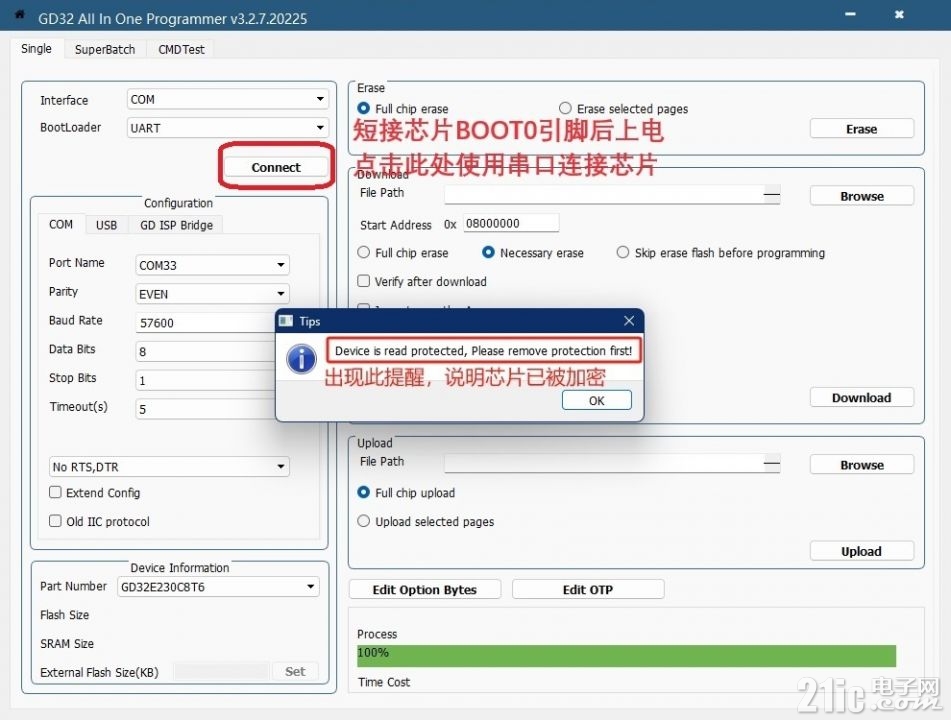
Task: Select Upload selected pages option
Action: pos(363,521)
